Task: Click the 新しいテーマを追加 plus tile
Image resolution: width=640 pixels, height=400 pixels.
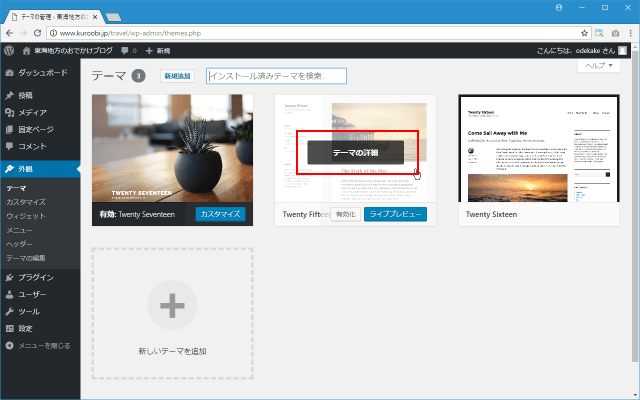Action: 172,313
